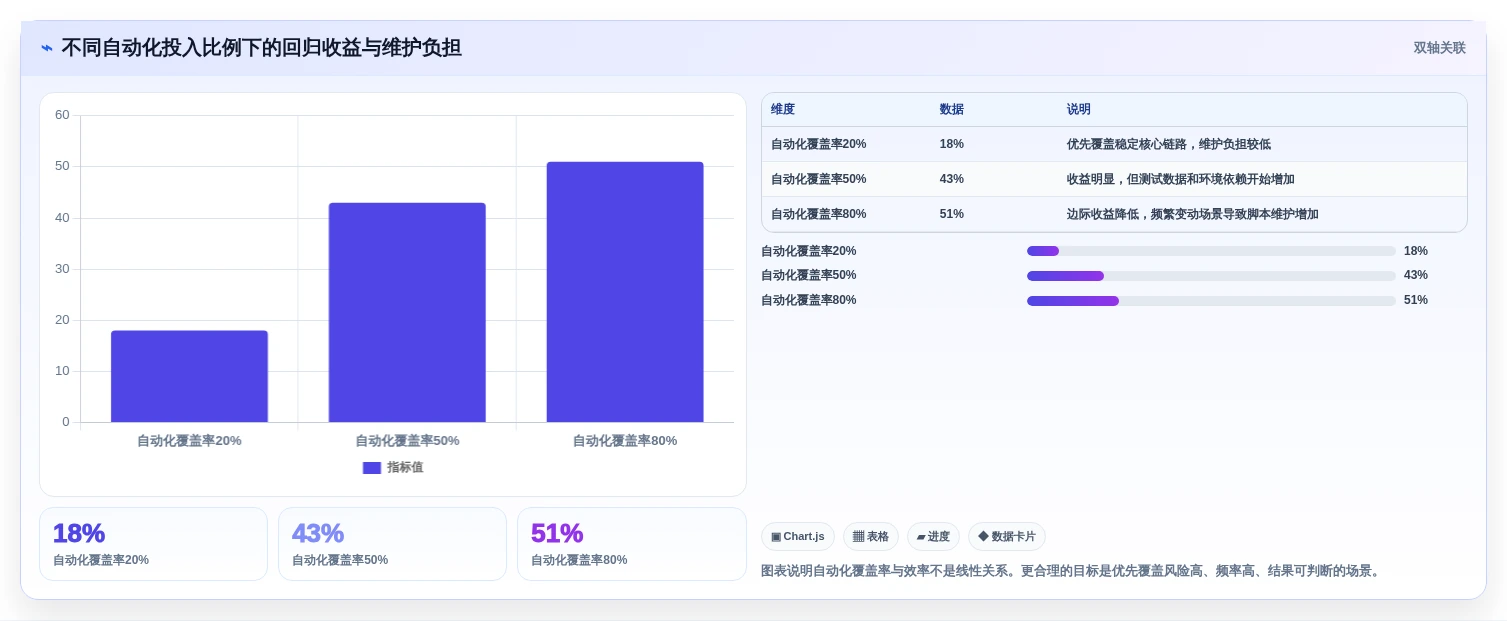
Task: Click the progress bar for 自动化覆盖率80%
Action: pyautogui.click(x=1211, y=301)
